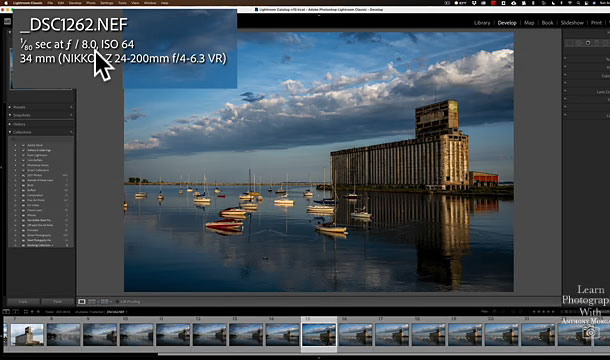Collapse the filmstrip with bottom edge arrow
The image size is (610, 360).
click(319, 358)
